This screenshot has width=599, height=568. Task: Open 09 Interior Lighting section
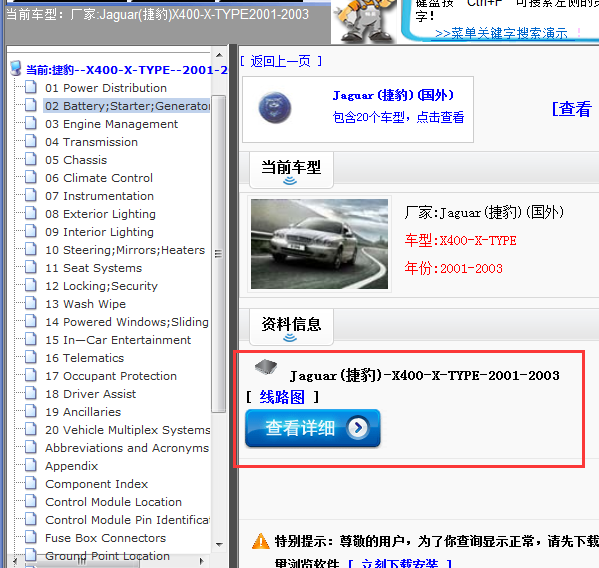99,232
